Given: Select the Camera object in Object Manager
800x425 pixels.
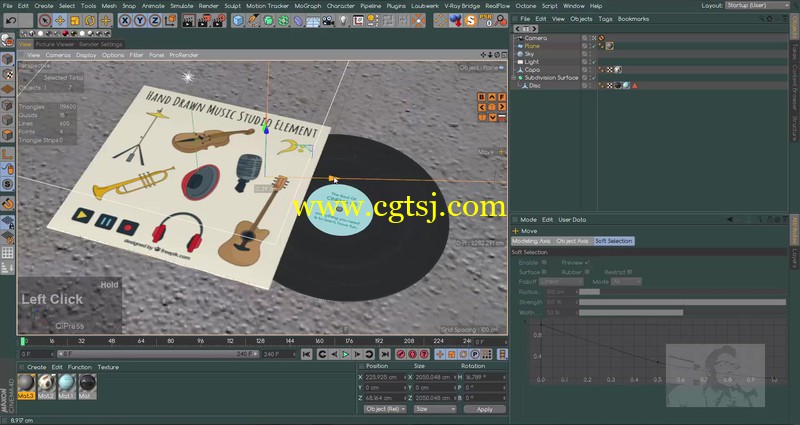Looking at the screenshot, I should [x=536, y=38].
